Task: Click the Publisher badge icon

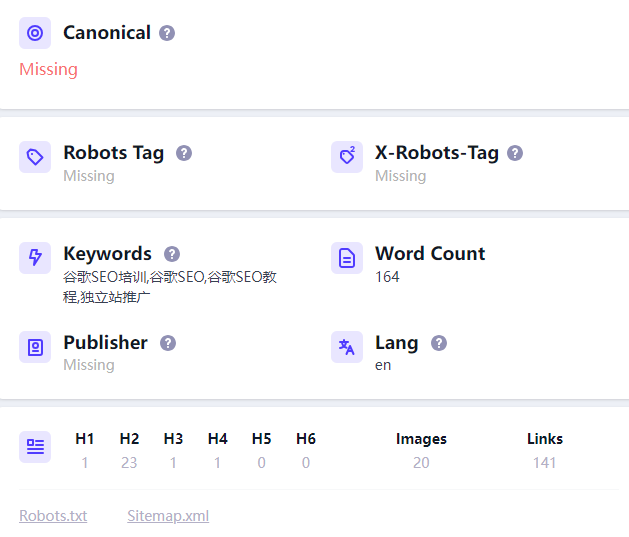Action: (x=35, y=347)
